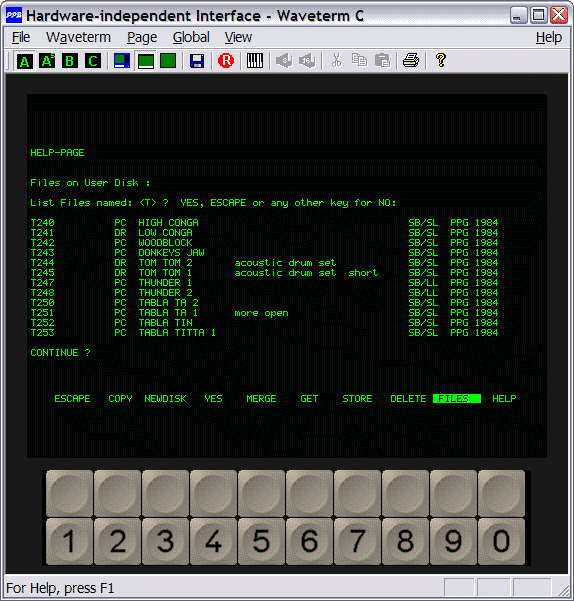This screenshot has height=601, width=574.
Task: Click the T244 TOM TOM 2 file row
Action: [x=264, y=263]
